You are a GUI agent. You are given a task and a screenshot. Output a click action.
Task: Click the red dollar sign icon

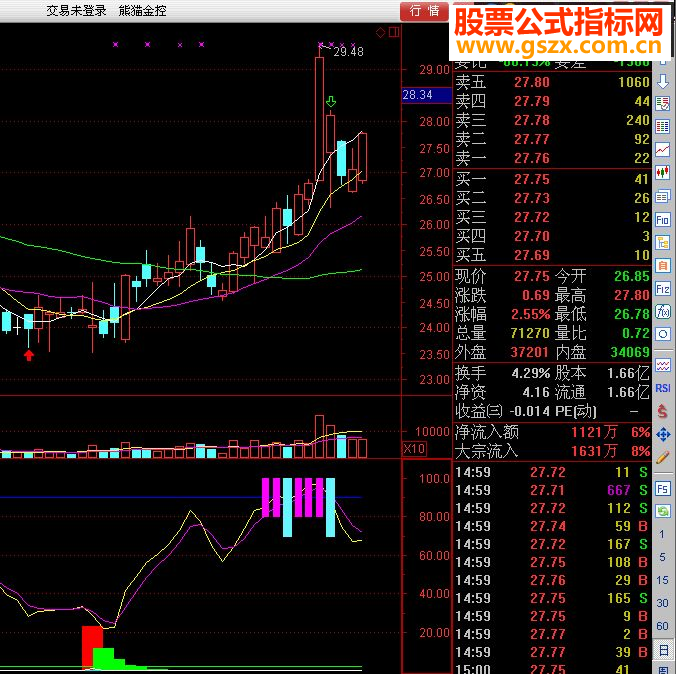[663, 411]
